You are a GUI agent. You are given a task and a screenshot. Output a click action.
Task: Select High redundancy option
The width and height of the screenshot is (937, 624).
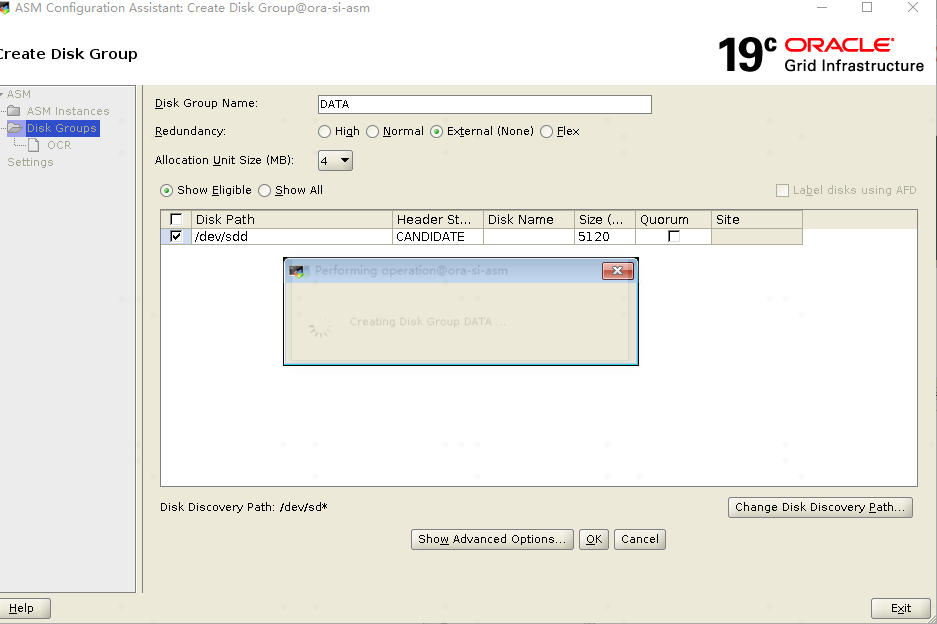point(324,131)
